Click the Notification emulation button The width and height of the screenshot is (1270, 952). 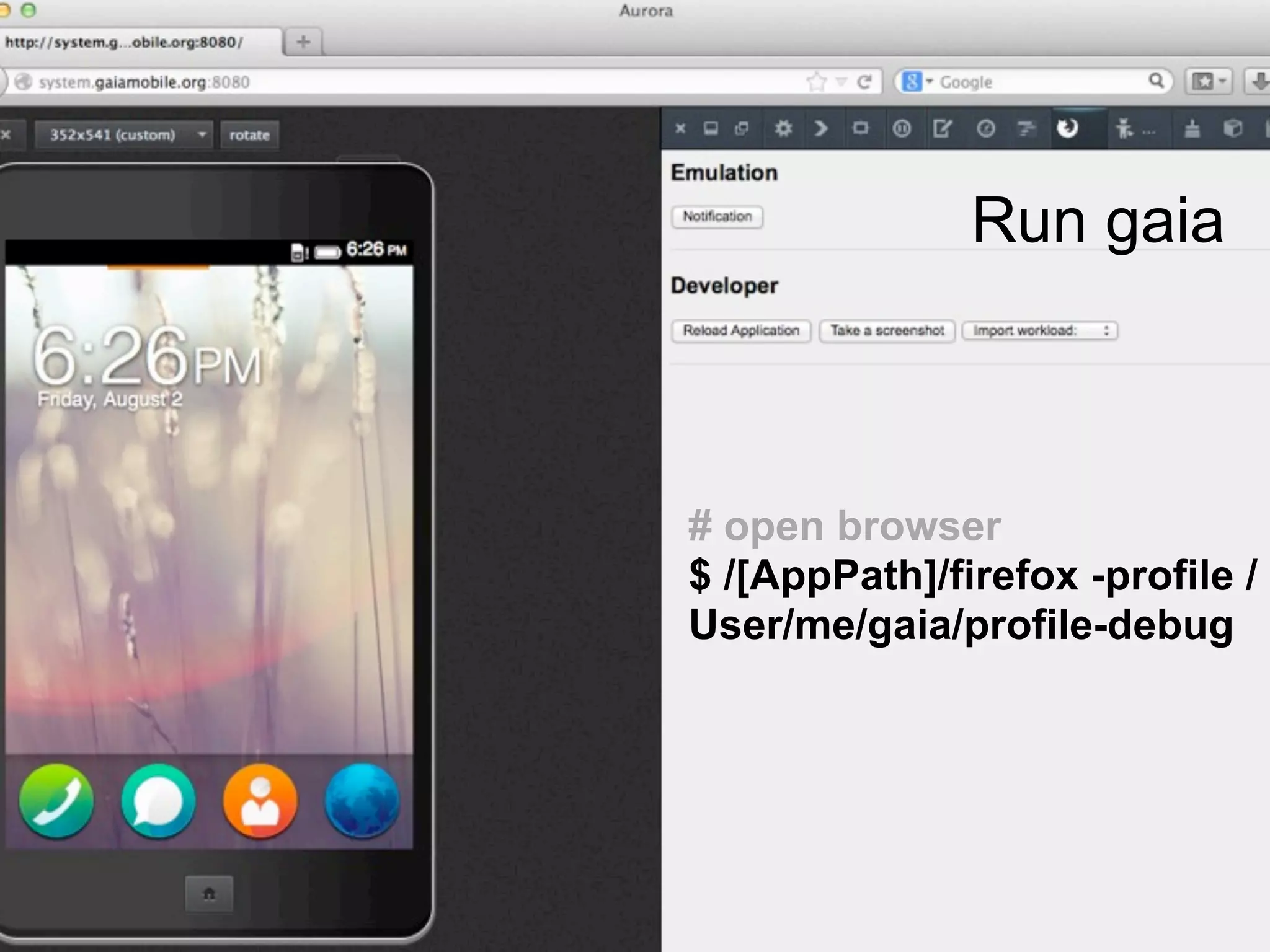click(717, 216)
